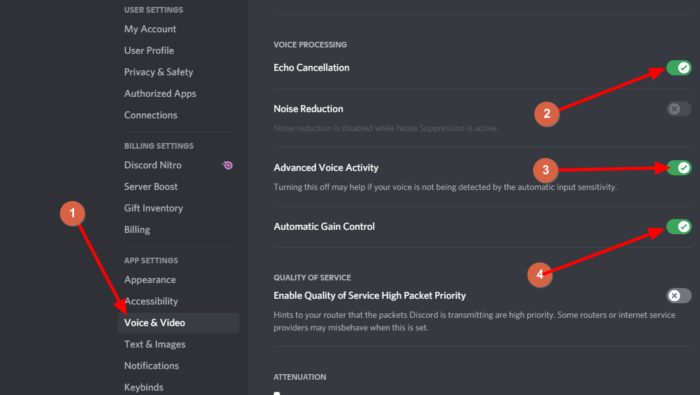The width and height of the screenshot is (700, 395).
Task: Enable Quality of Service High Packet Priority
Action: click(x=679, y=295)
